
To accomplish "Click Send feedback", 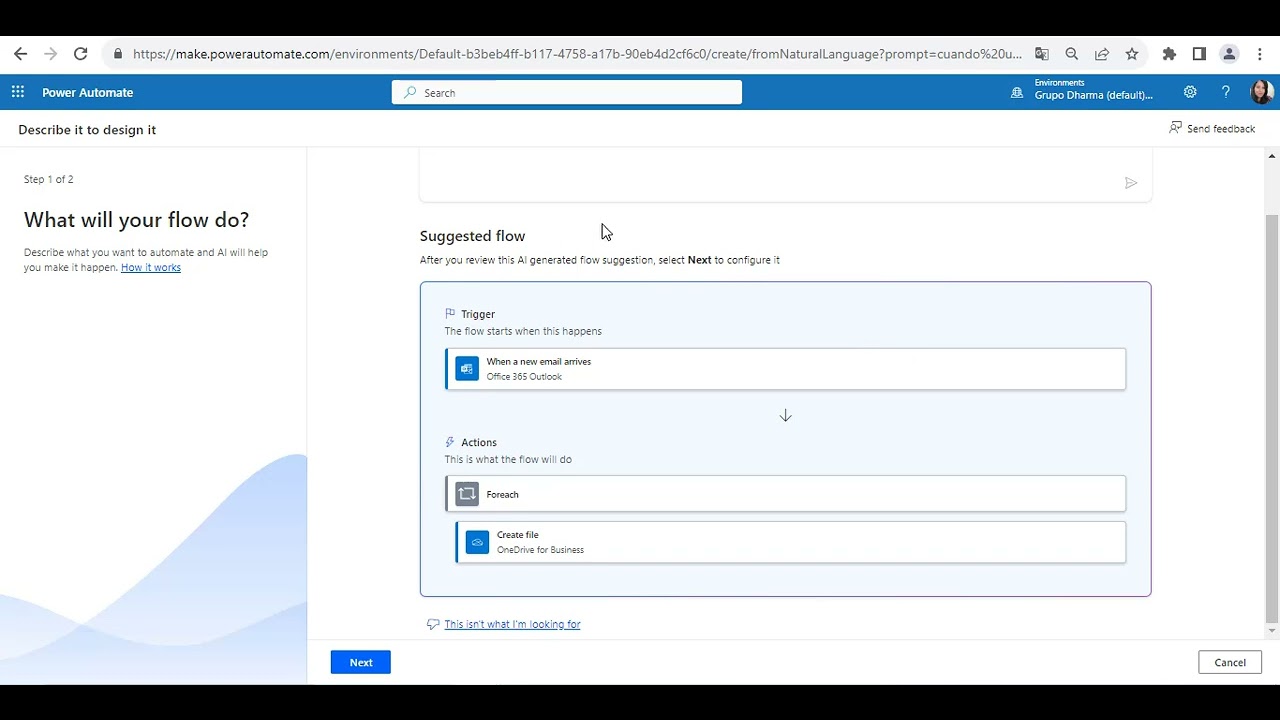I will 1212,128.
